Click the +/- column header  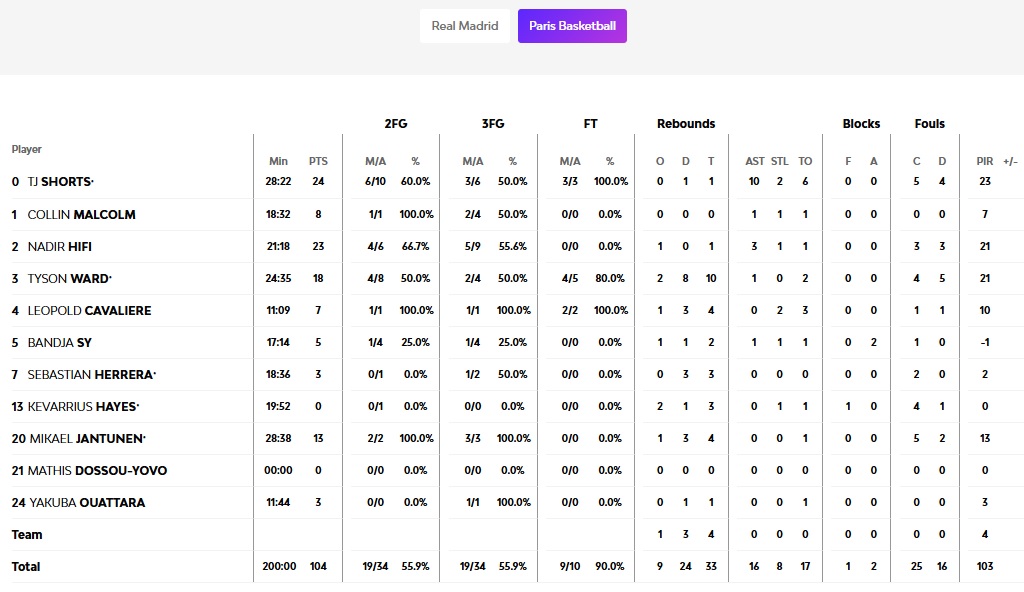pyautogui.click(x=1009, y=161)
